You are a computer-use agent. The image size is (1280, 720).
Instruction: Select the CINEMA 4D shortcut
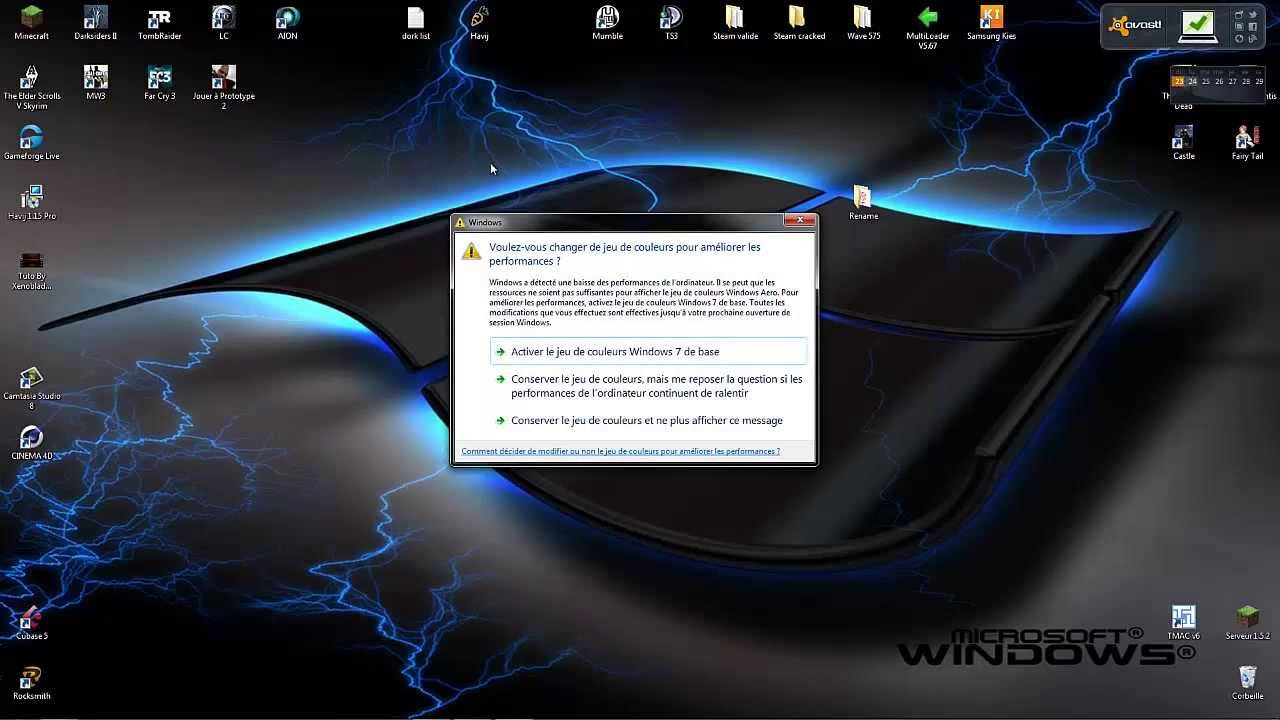(x=31, y=443)
